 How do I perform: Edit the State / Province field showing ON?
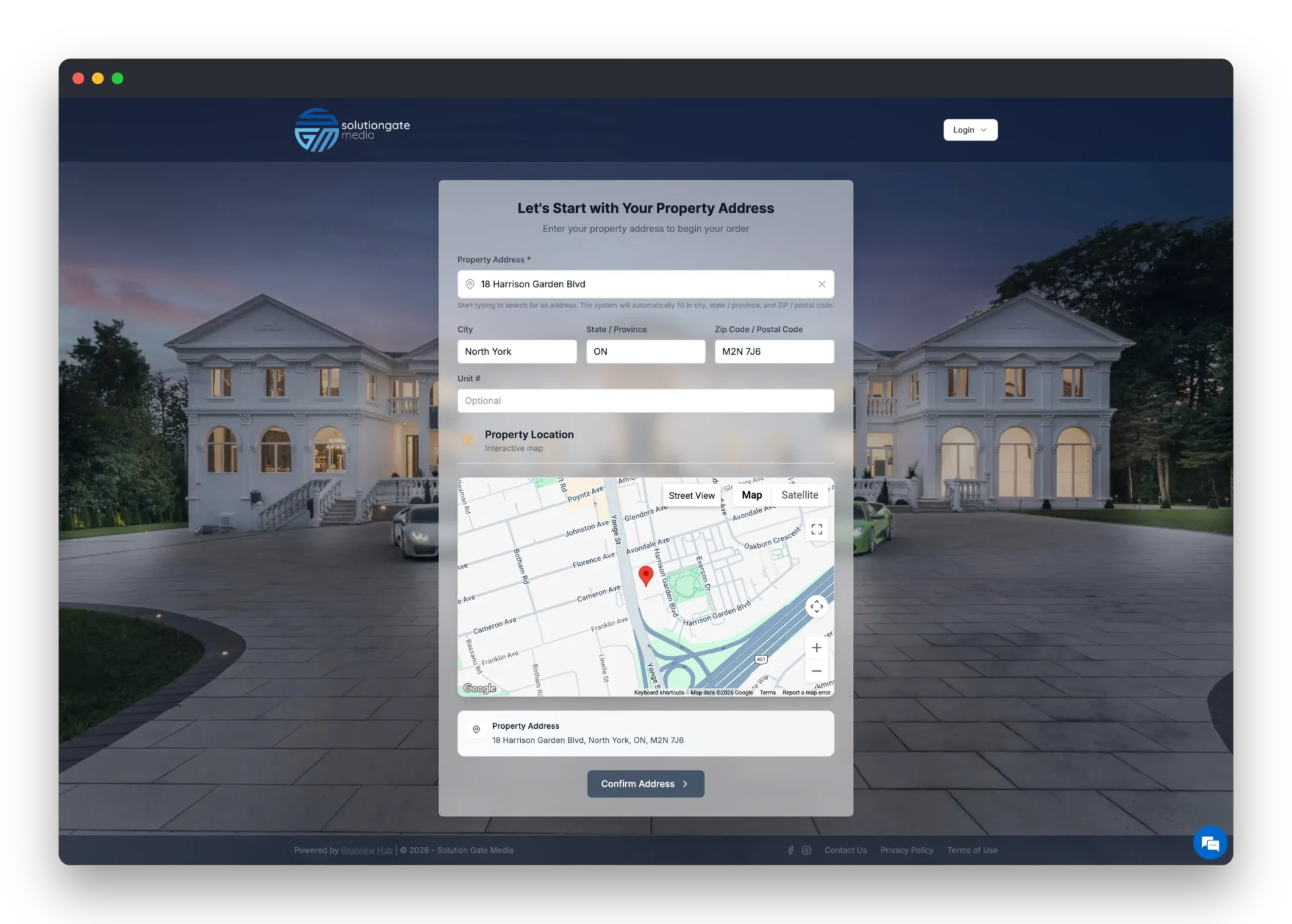tap(645, 351)
